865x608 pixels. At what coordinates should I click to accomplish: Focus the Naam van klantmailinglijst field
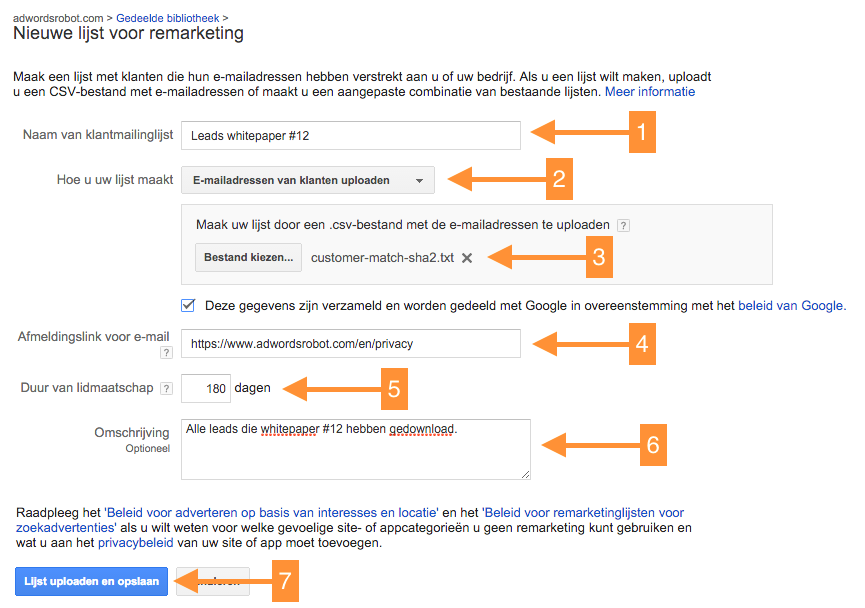(x=350, y=135)
